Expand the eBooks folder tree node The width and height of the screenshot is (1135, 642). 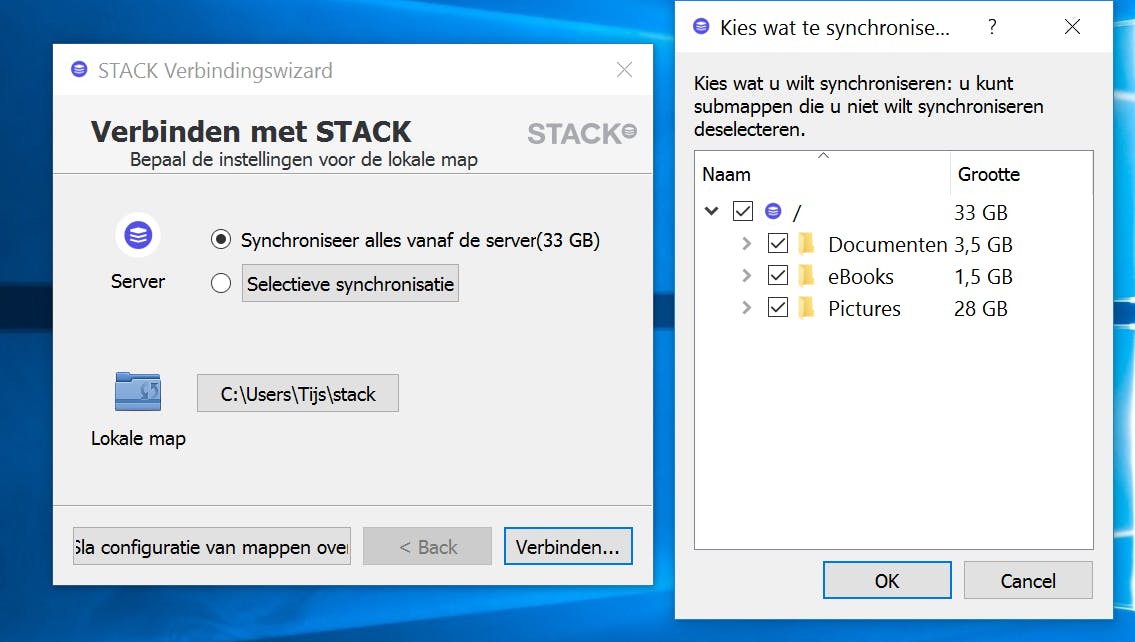746,276
